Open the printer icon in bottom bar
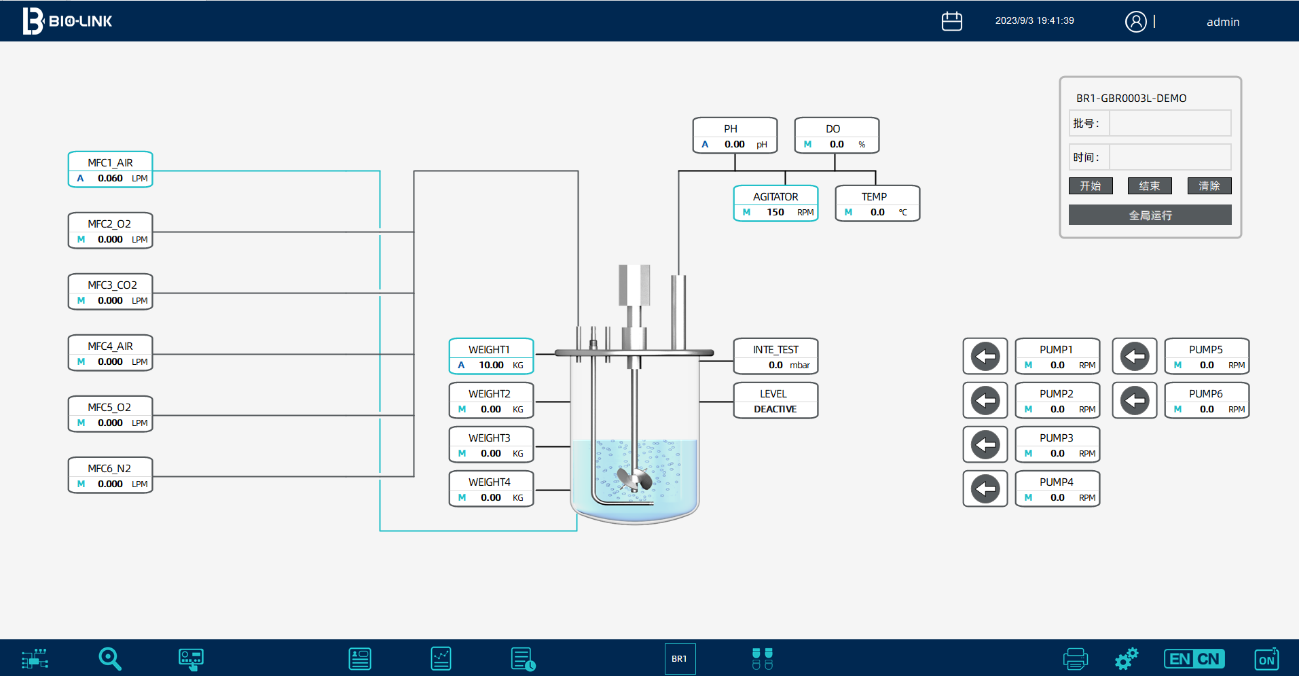The width and height of the screenshot is (1299, 676). (x=1075, y=659)
